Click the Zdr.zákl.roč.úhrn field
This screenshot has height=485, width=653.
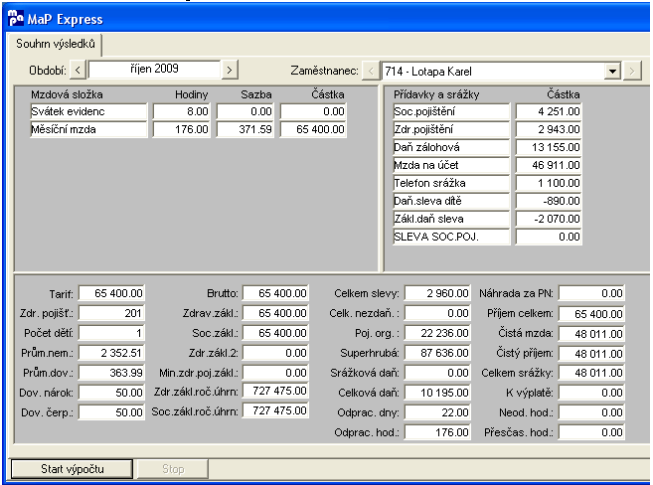275,391
